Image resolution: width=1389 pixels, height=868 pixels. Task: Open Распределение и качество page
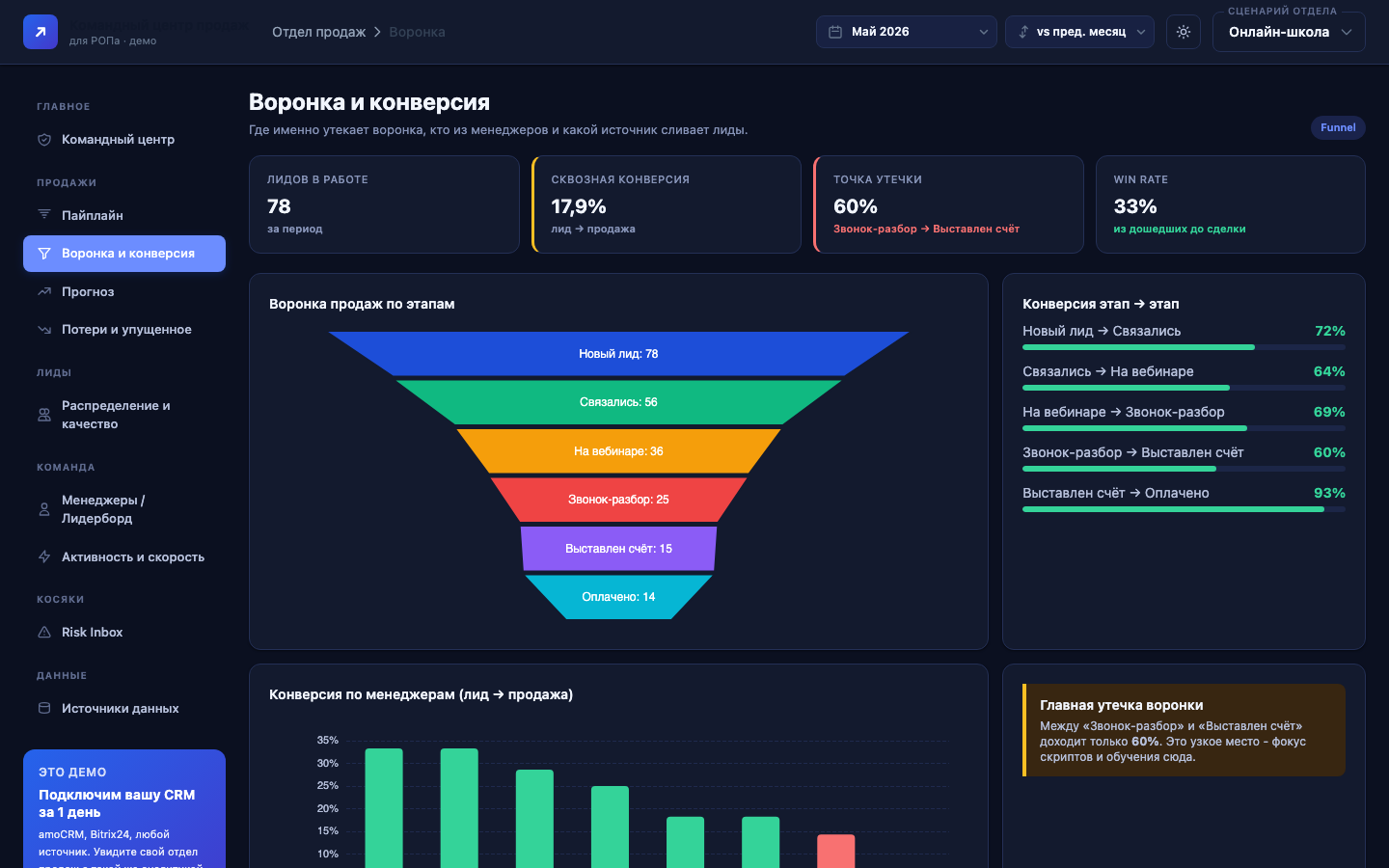124,415
